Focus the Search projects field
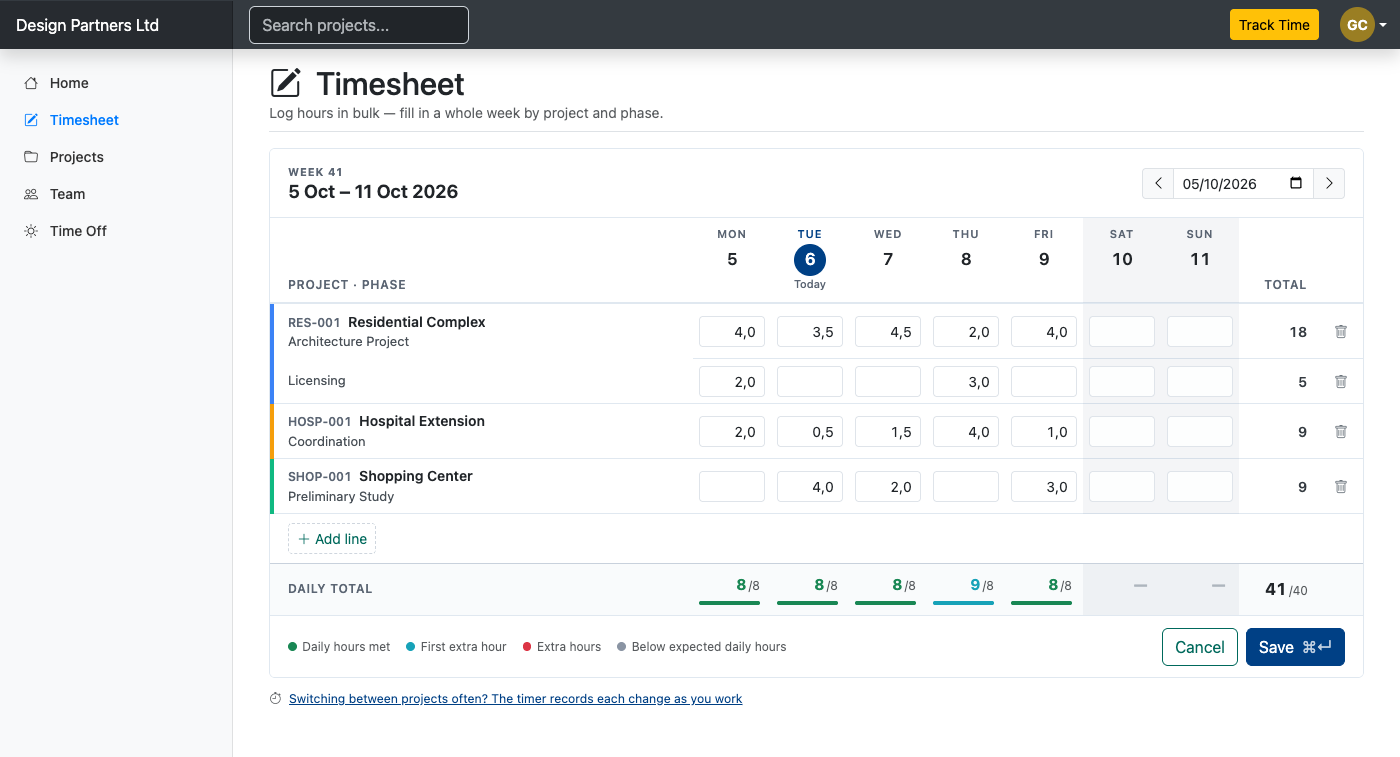Image resolution: width=1400 pixels, height=757 pixels. [359, 25]
